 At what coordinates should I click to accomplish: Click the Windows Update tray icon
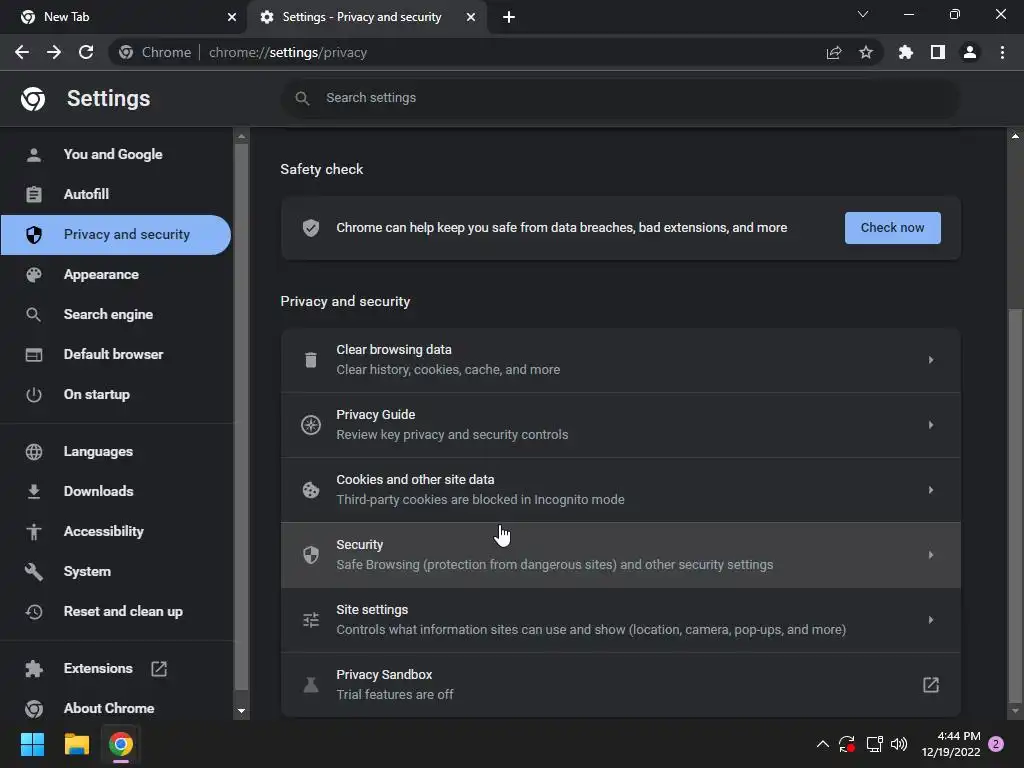847,744
